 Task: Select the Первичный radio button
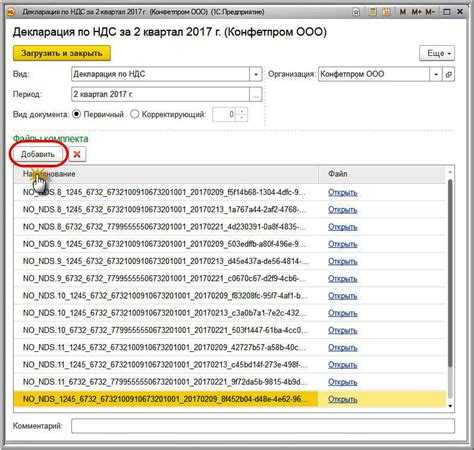pyautogui.click(x=77, y=114)
